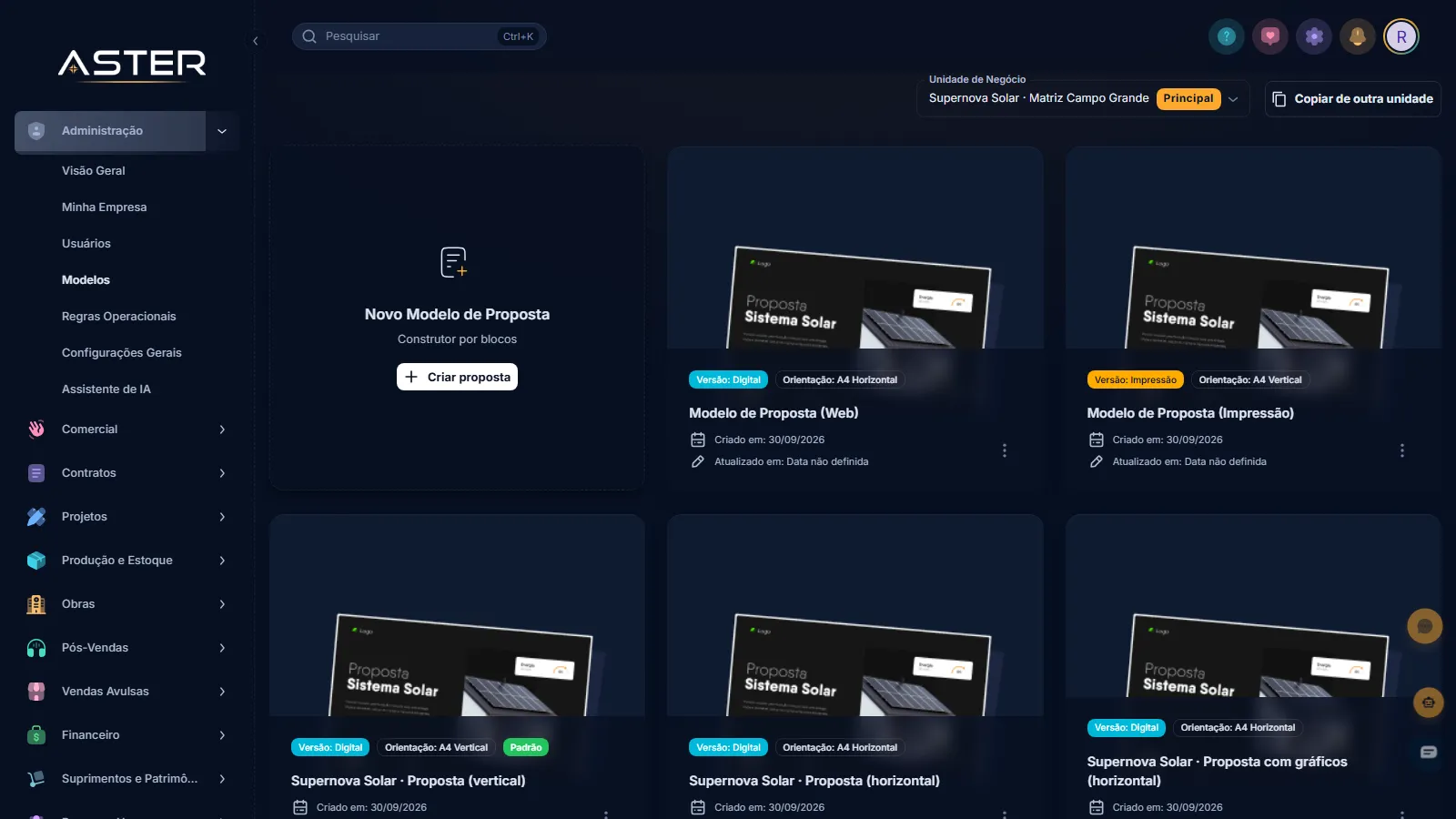
Task: Click Supernova Solar · Proposta com gráficos title
Action: click(x=1217, y=771)
